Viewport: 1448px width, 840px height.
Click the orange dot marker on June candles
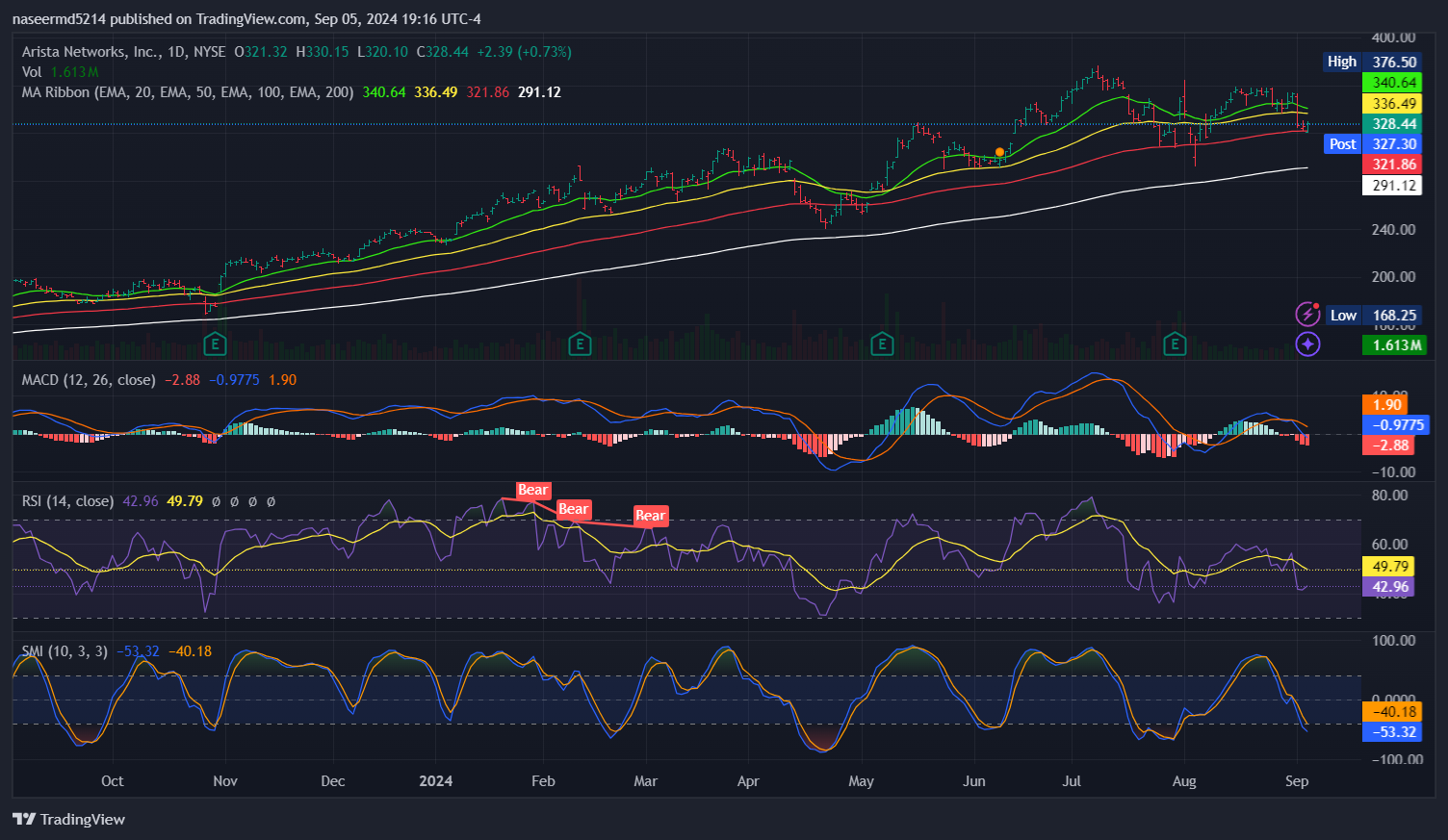tap(1000, 152)
